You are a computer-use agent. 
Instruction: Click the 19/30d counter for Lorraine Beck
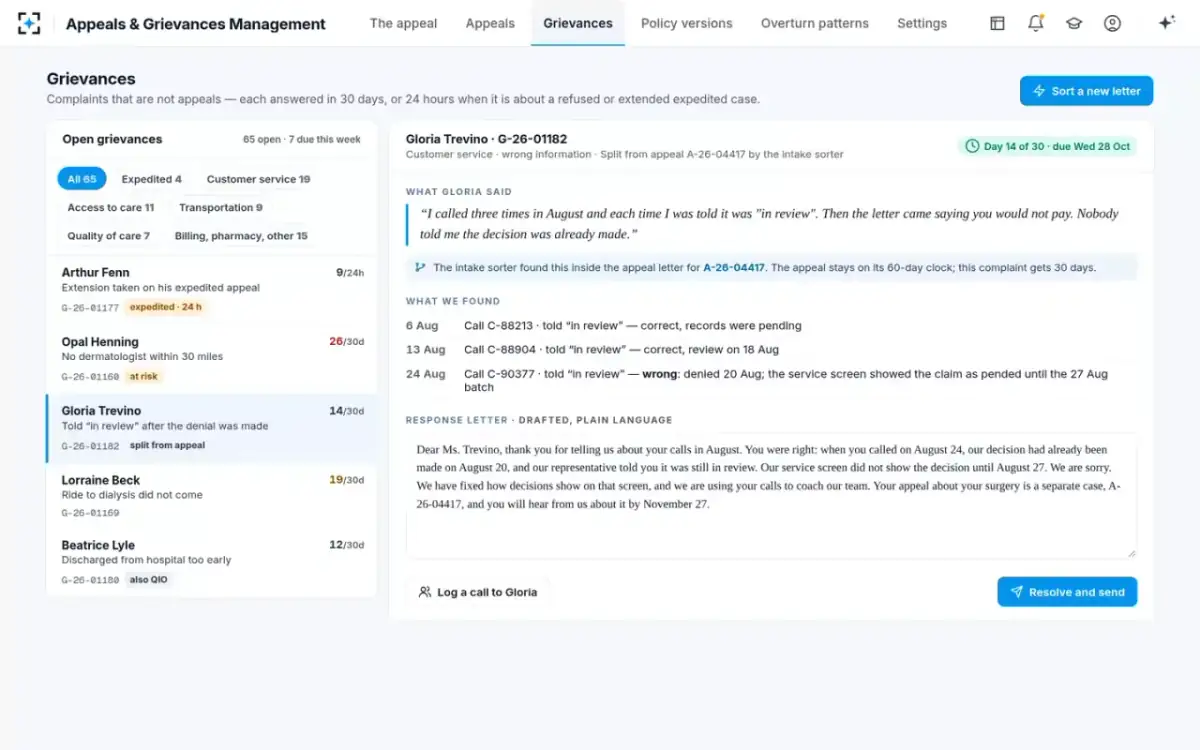click(x=346, y=480)
